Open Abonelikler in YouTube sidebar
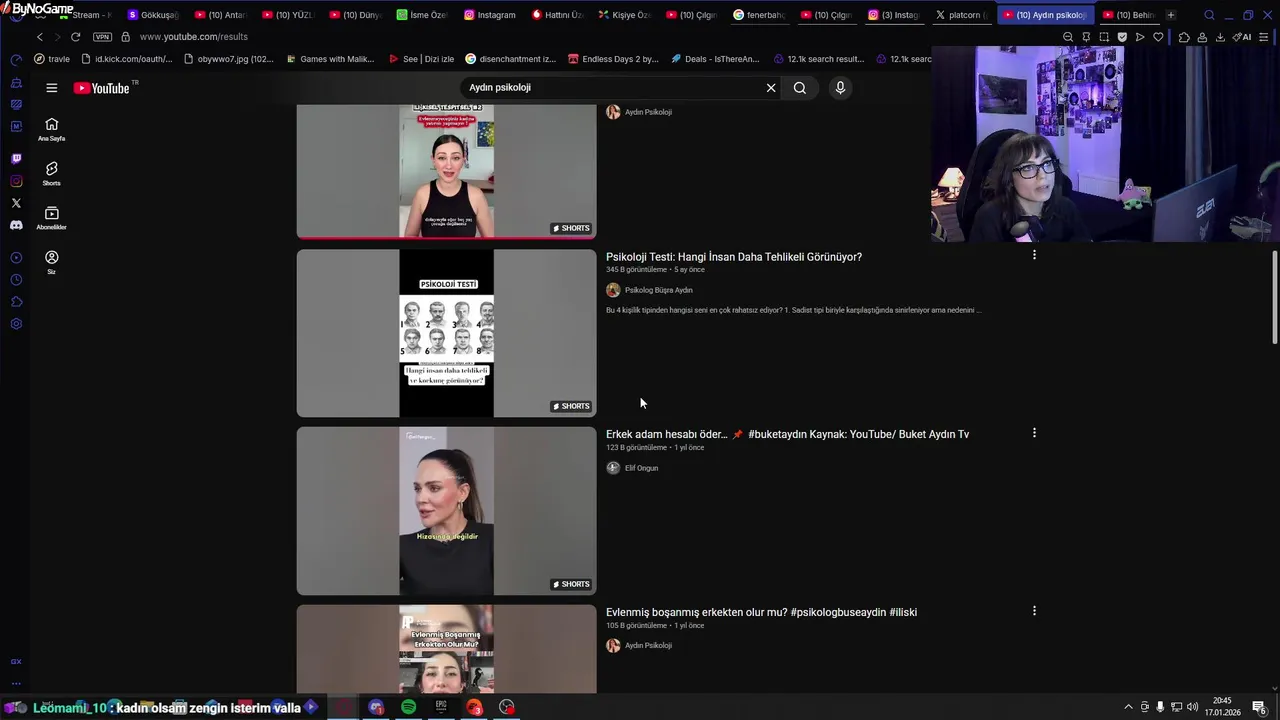This screenshot has width=1280, height=720. tap(51, 218)
